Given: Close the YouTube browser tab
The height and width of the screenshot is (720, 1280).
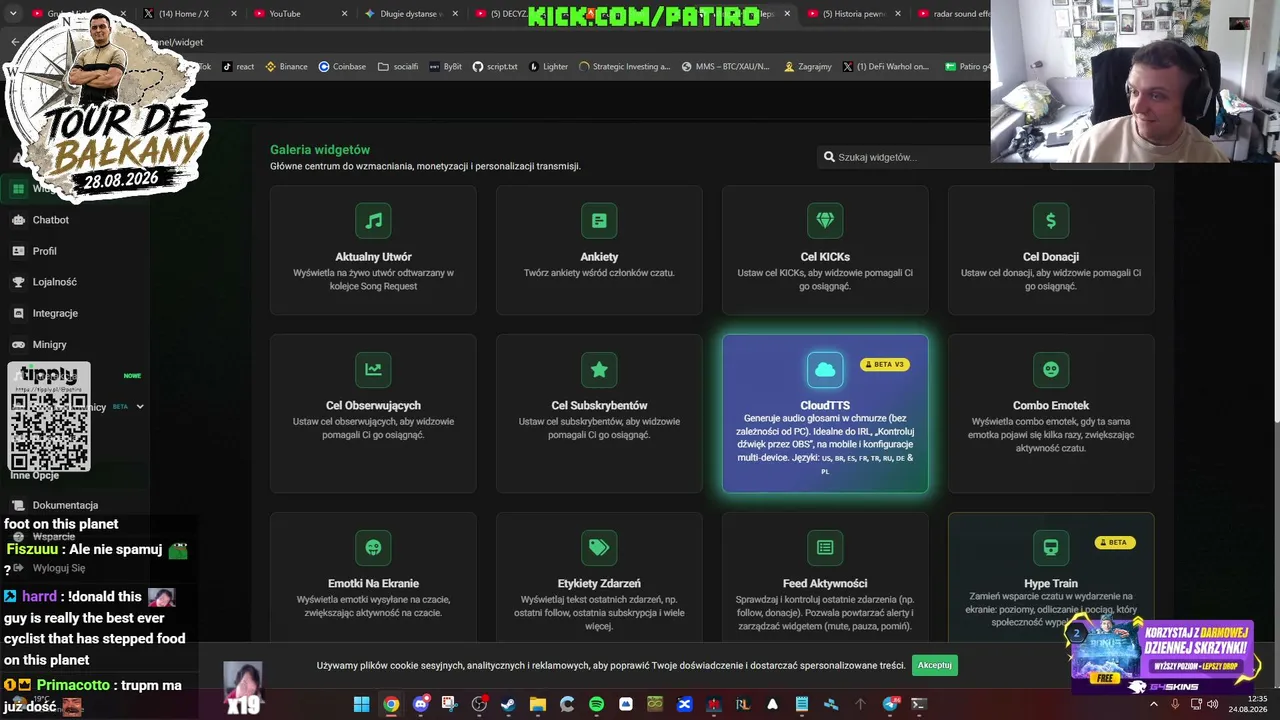Looking at the screenshot, I should point(344,14).
